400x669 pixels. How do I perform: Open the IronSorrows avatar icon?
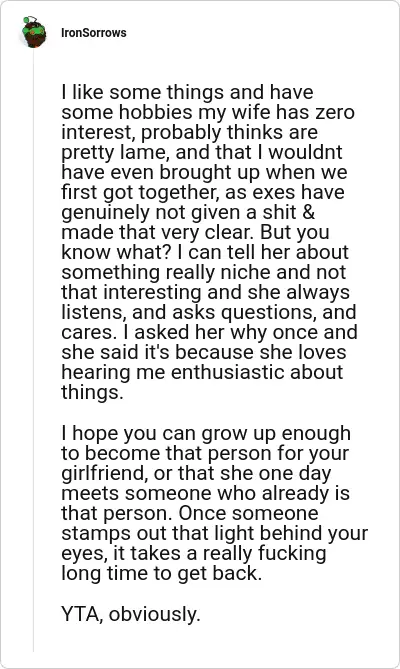[34, 32]
